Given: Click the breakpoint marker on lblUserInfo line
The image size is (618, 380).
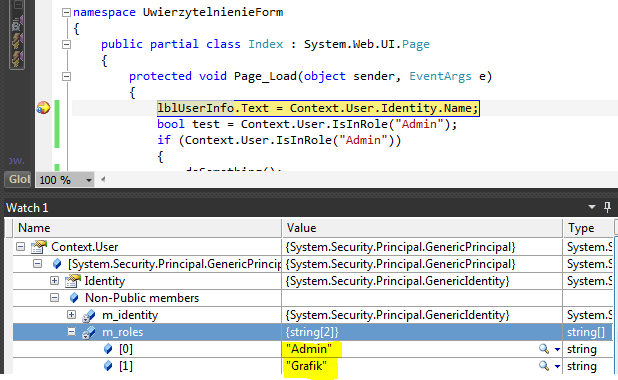Looking at the screenshot, I should coord(43,108).
